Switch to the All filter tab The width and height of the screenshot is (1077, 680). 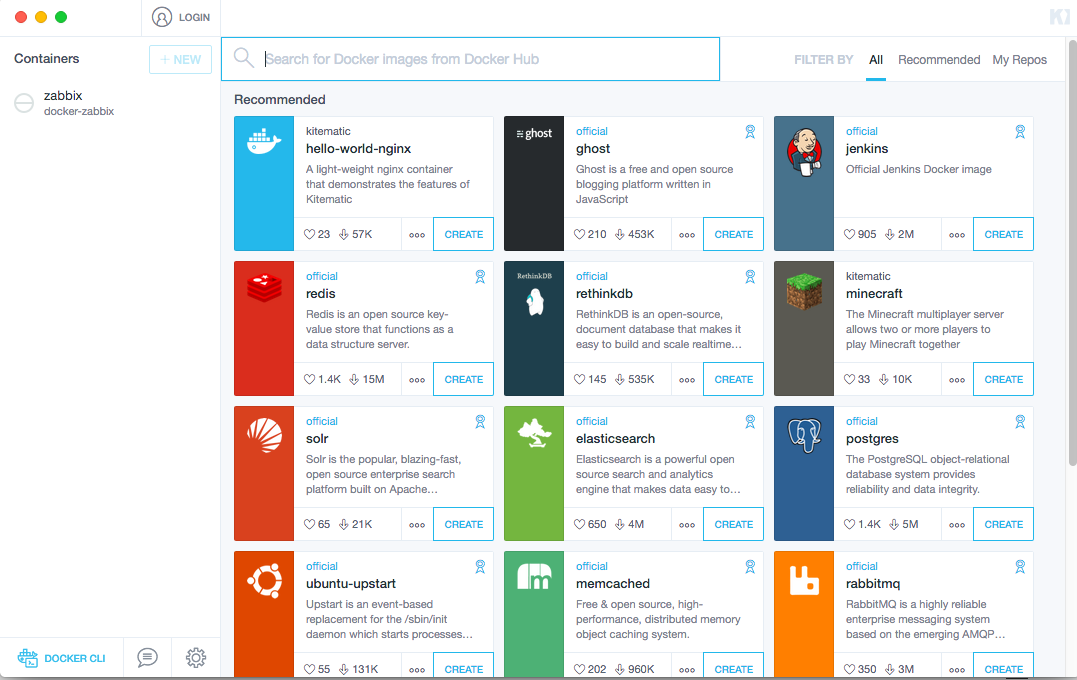point(876,60)
